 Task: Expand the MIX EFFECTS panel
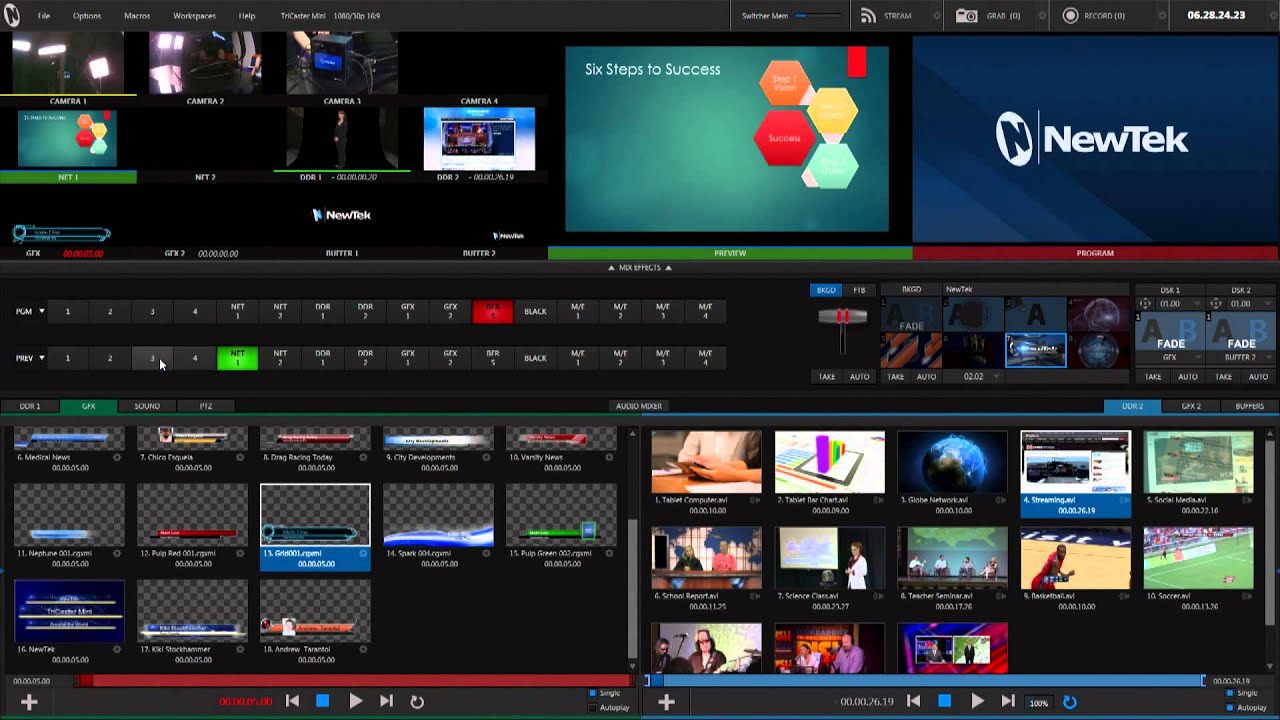click(639, 268)
